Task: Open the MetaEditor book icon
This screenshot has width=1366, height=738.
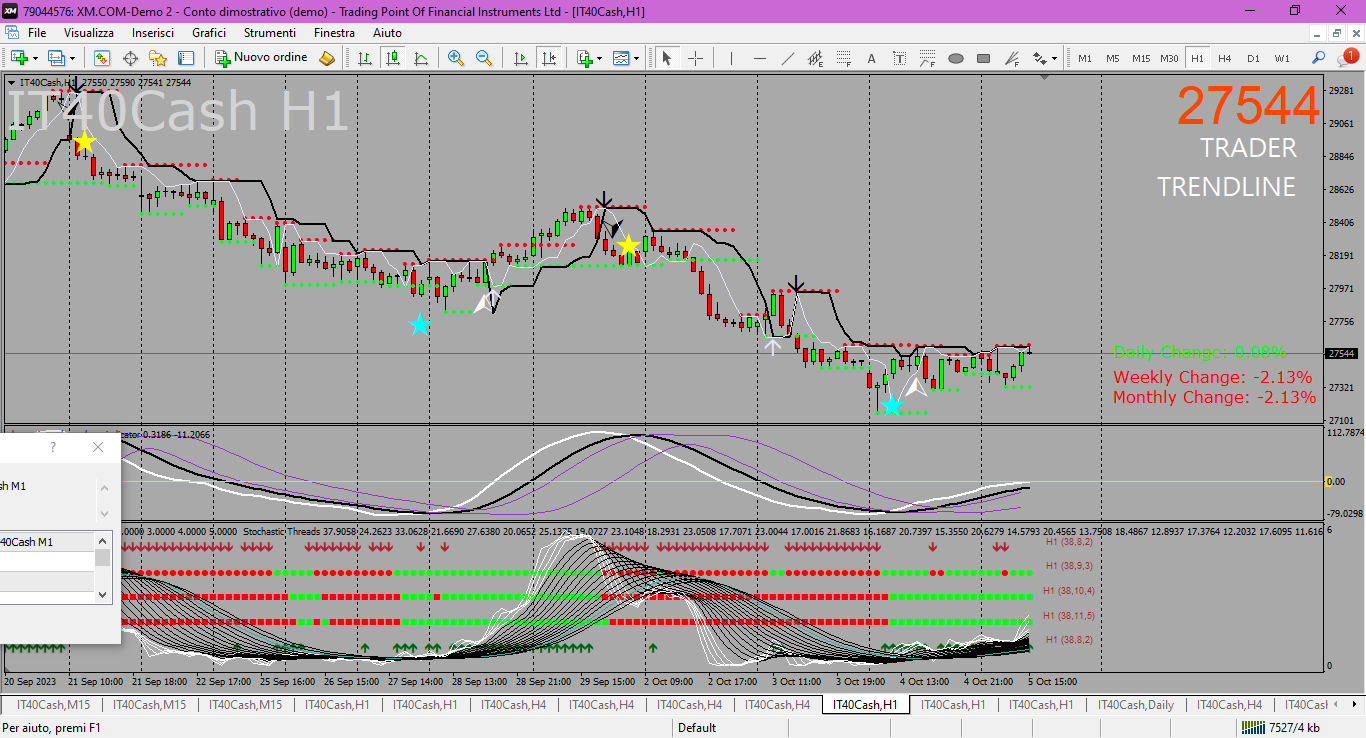Action: 327,58
